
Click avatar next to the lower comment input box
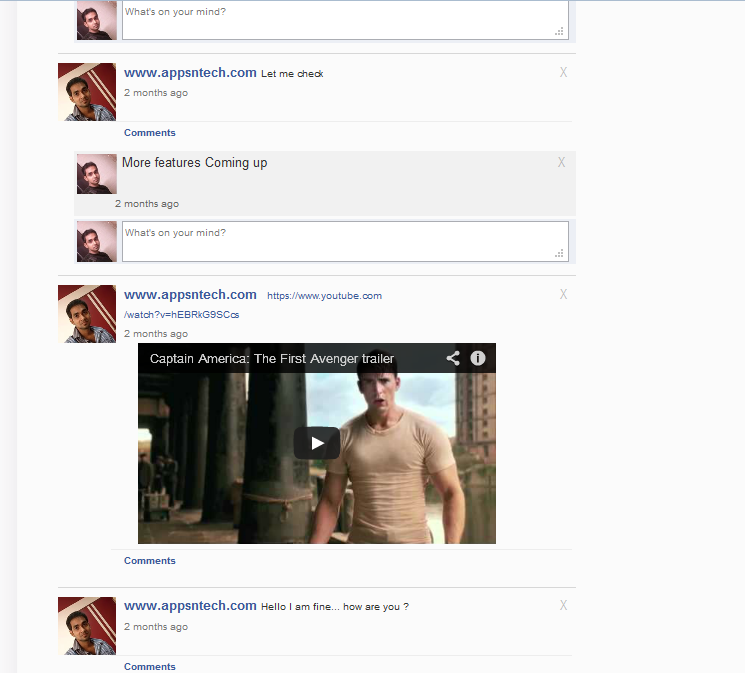point(97,241)
